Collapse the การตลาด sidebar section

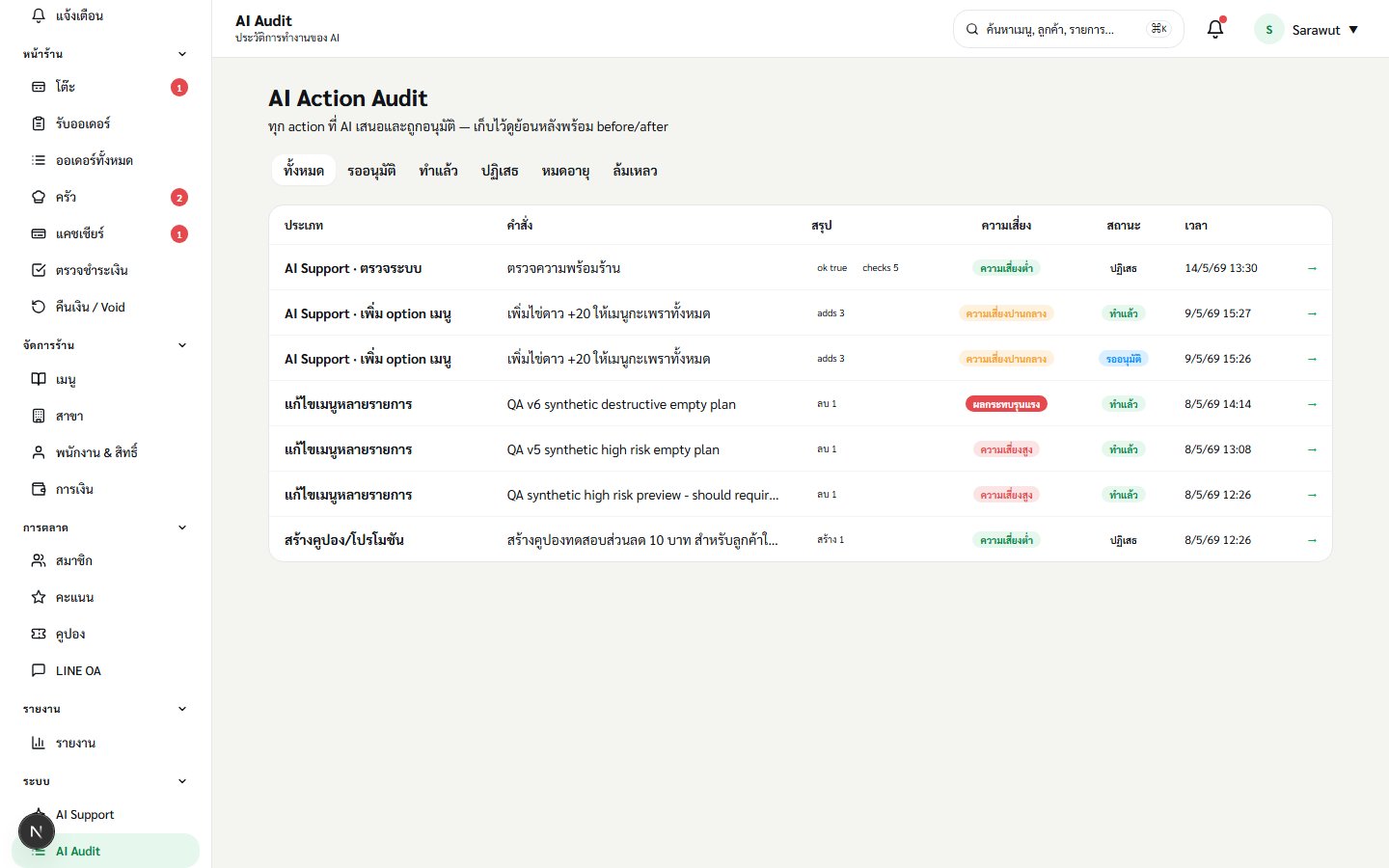182,528
